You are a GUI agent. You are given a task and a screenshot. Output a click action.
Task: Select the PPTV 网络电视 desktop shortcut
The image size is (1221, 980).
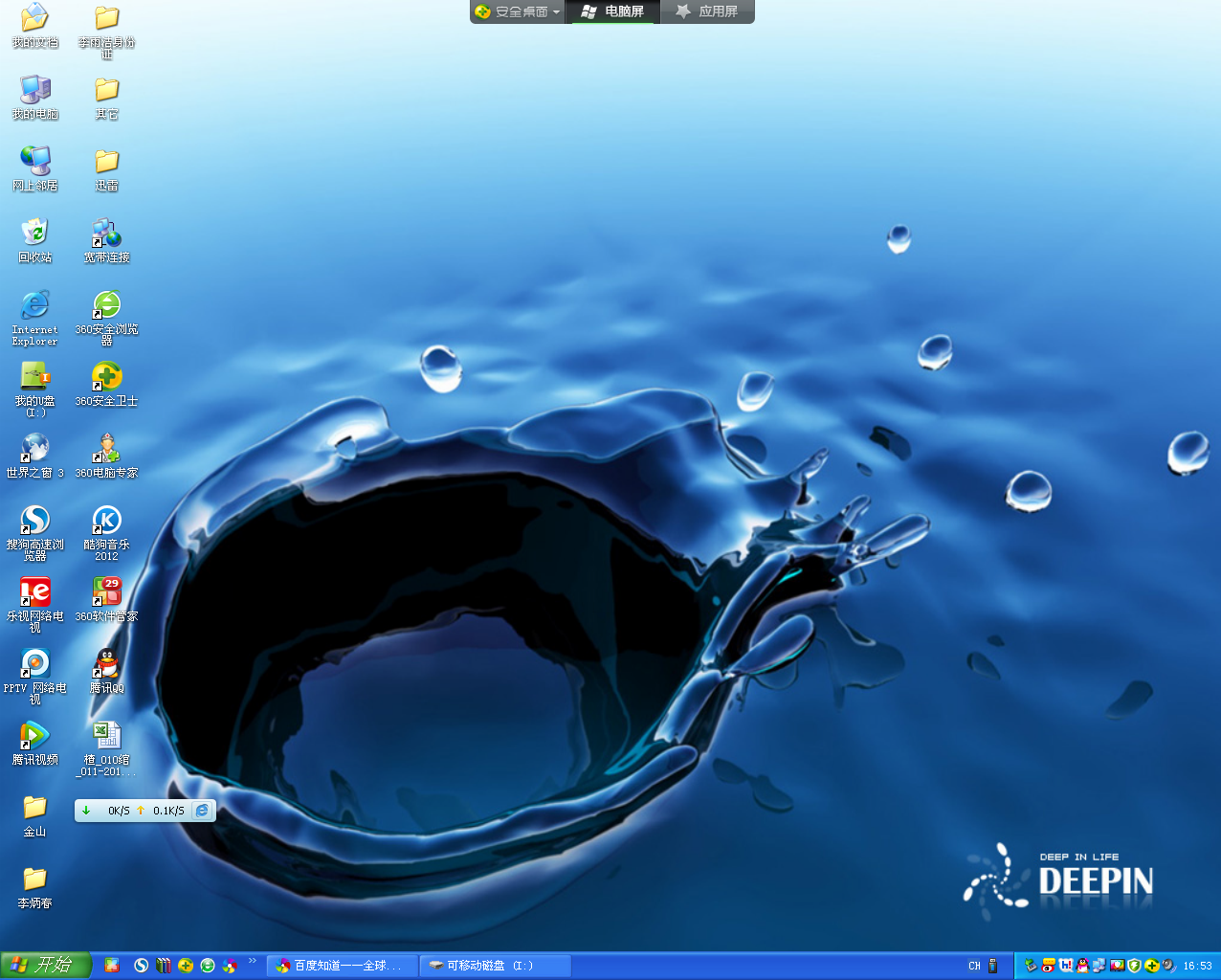pyautogui.click(x=35, y=663)
